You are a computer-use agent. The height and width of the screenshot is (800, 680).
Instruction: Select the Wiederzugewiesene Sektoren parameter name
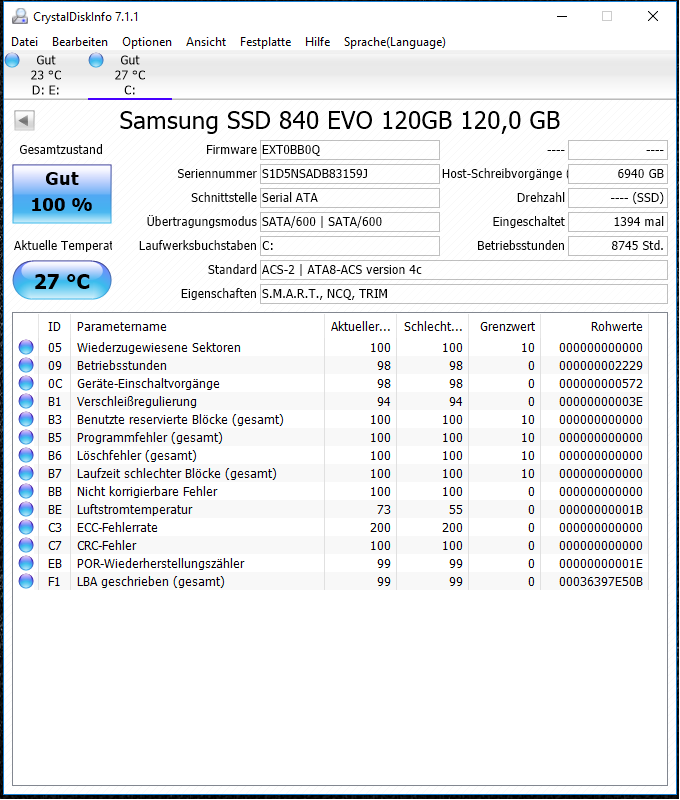click(159, 347)
